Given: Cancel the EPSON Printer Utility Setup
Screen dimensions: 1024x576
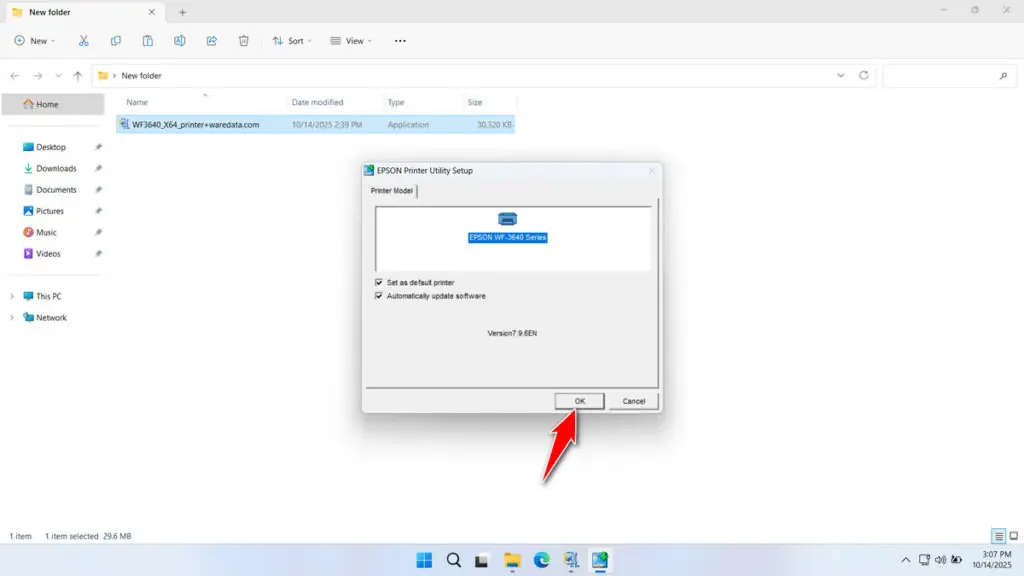Looking at the screenshot, I should pyautogui.click(x=633, y=400).
